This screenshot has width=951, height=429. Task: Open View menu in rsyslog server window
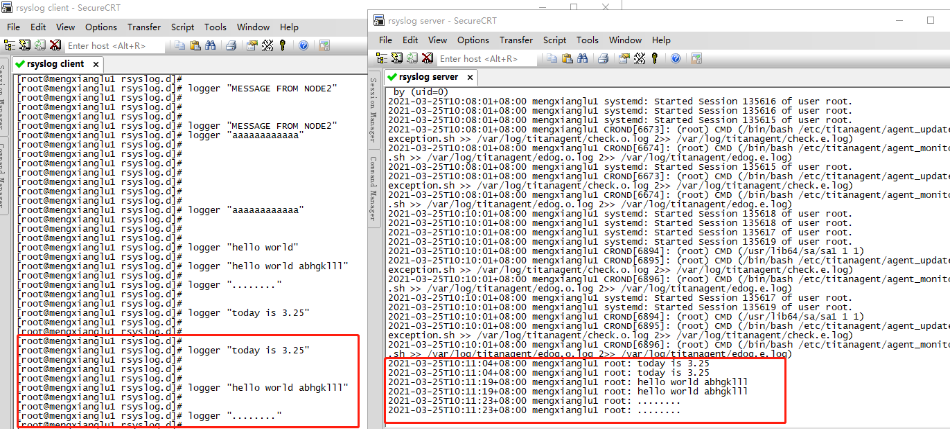coord(437,40)
